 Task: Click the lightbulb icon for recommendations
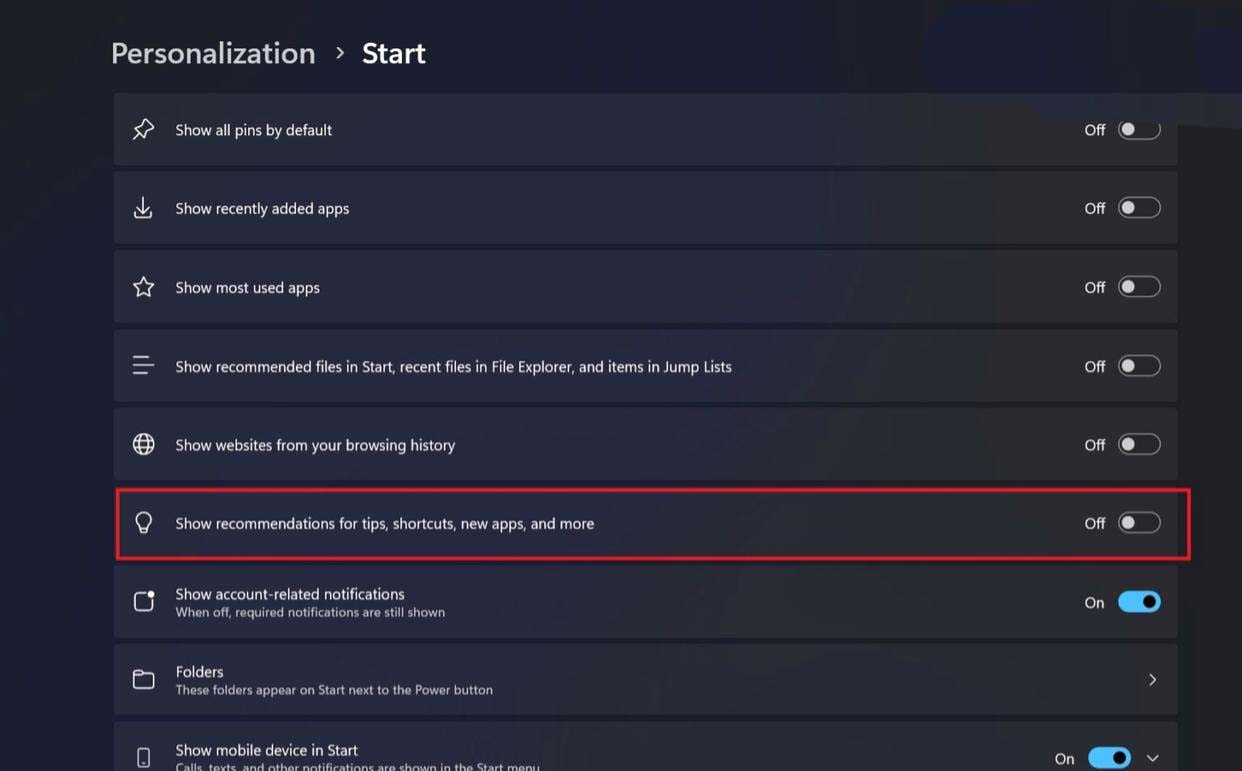144,523
